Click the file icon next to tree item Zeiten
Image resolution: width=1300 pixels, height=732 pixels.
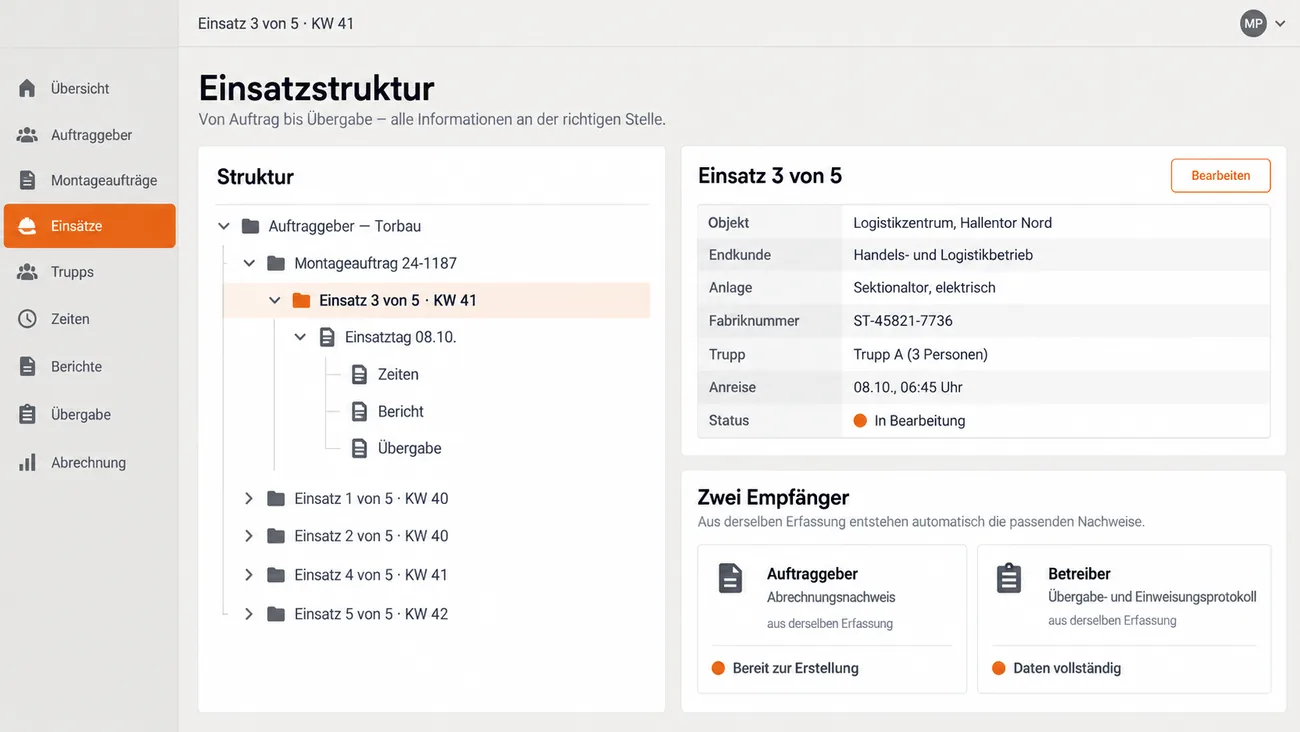coord(360,374)
